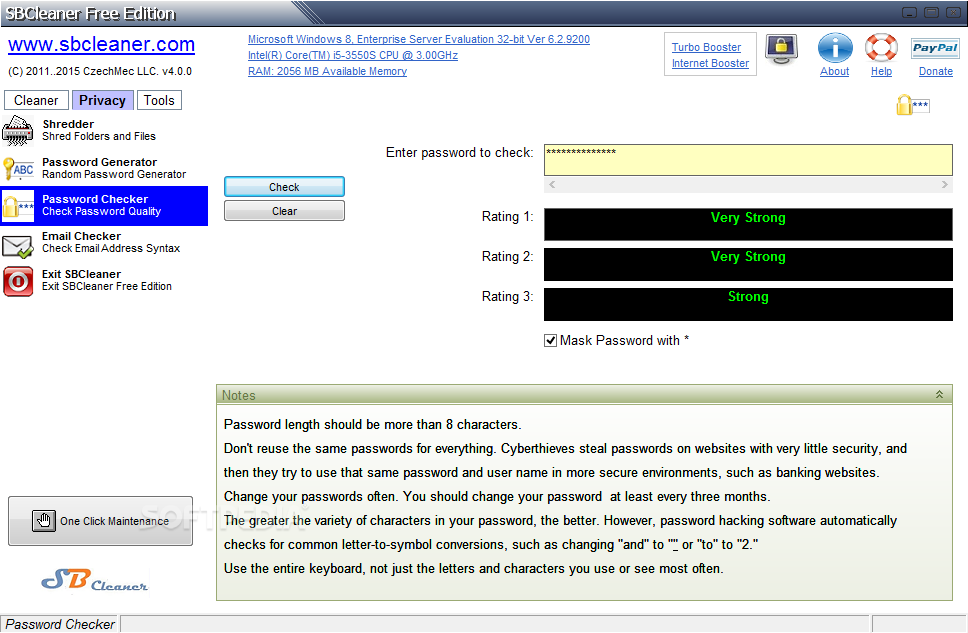Open Email Checker entry
The image size is (968, 633).
pos(104,243)
